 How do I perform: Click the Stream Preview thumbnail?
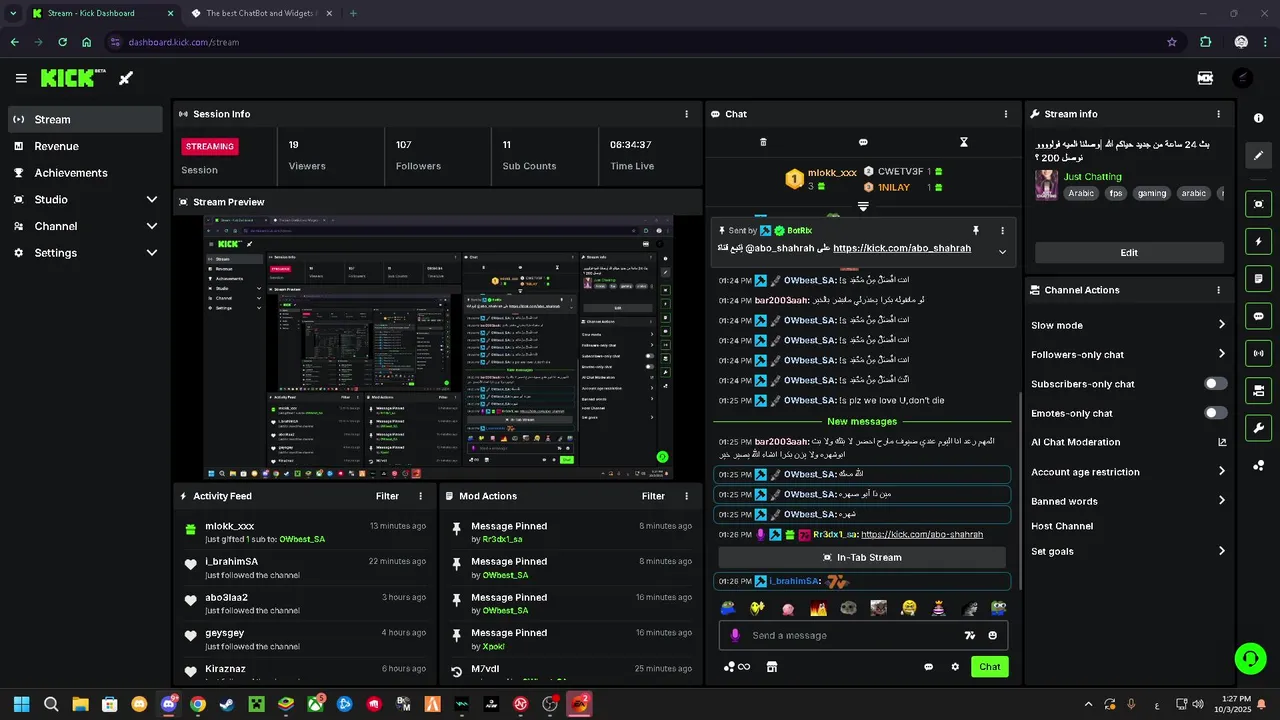[x=437, y=347]
